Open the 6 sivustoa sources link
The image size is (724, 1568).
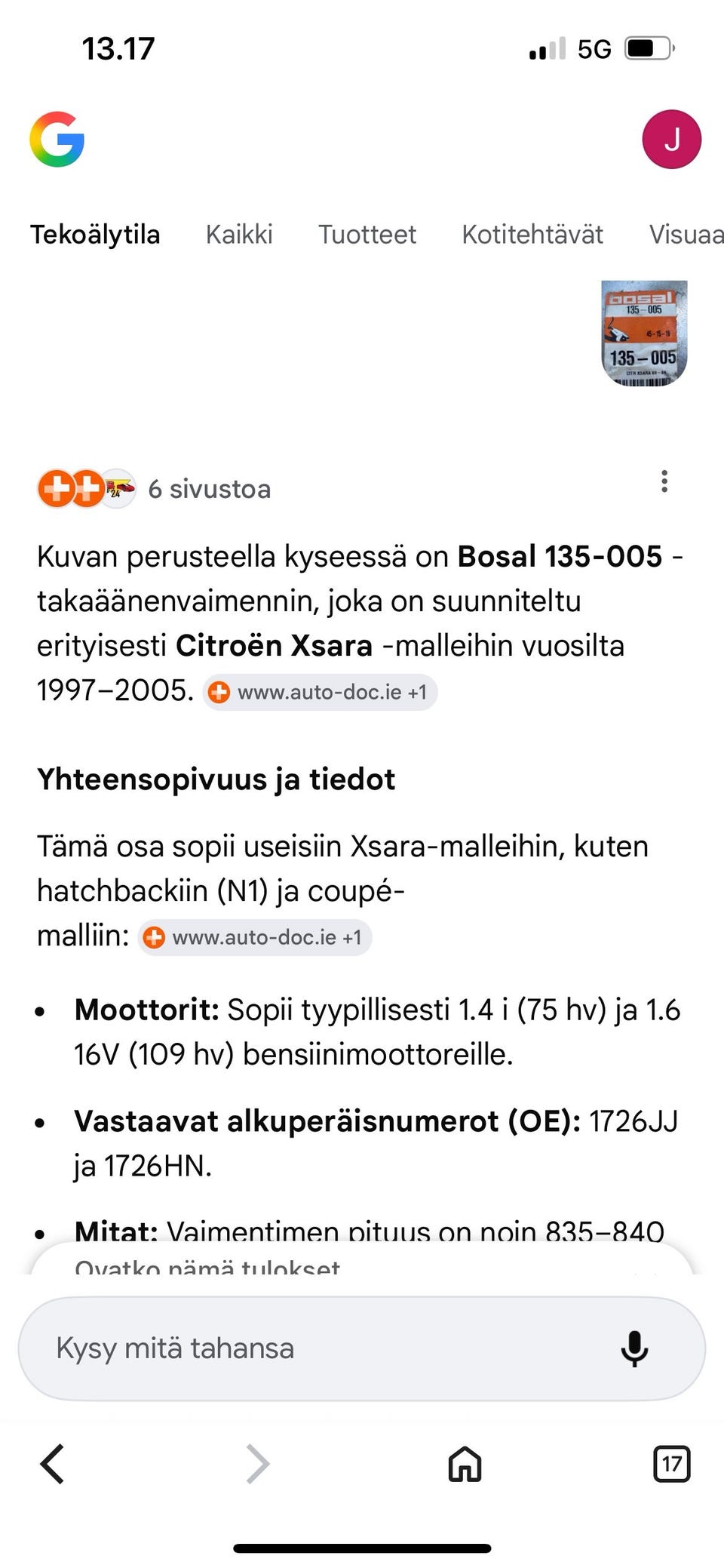click(x=210, y=488)
